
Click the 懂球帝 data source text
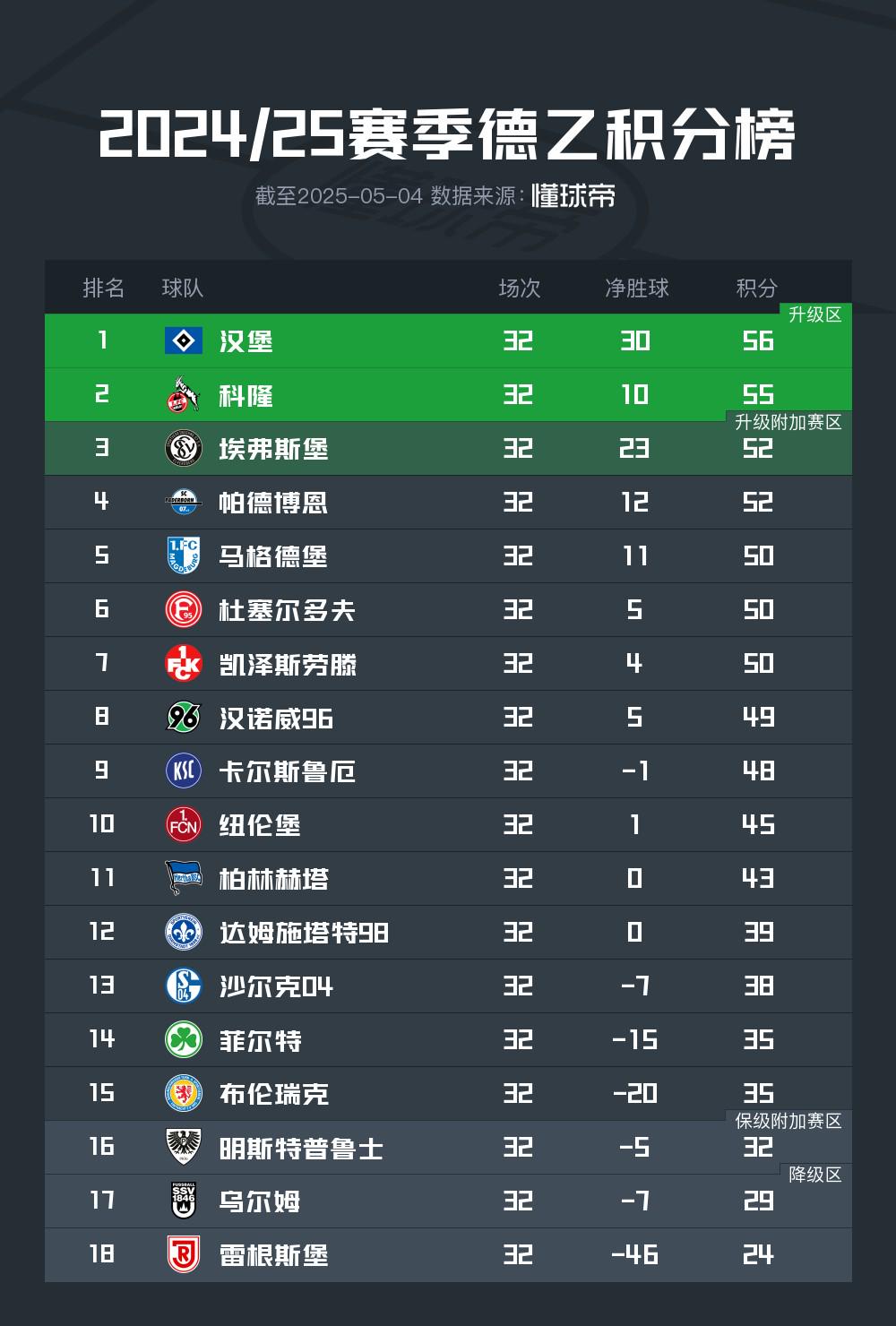573,195
